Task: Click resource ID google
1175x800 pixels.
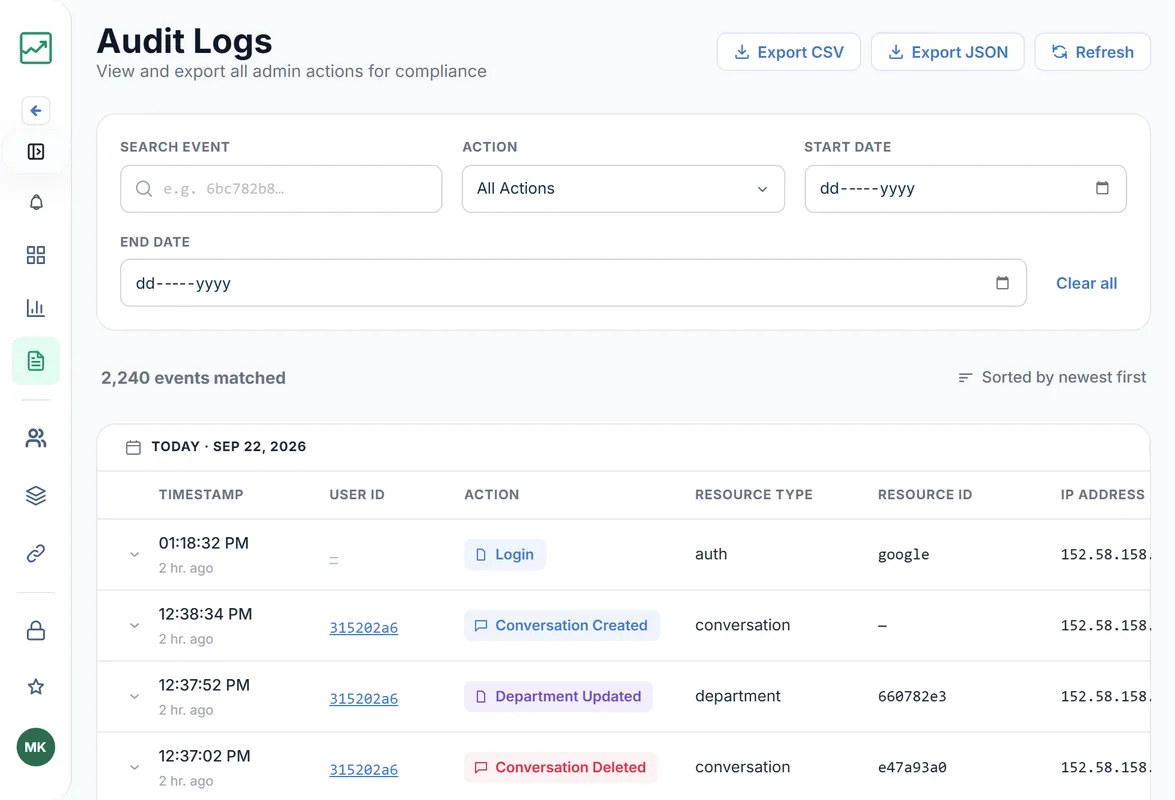Action: pos(903,555)
